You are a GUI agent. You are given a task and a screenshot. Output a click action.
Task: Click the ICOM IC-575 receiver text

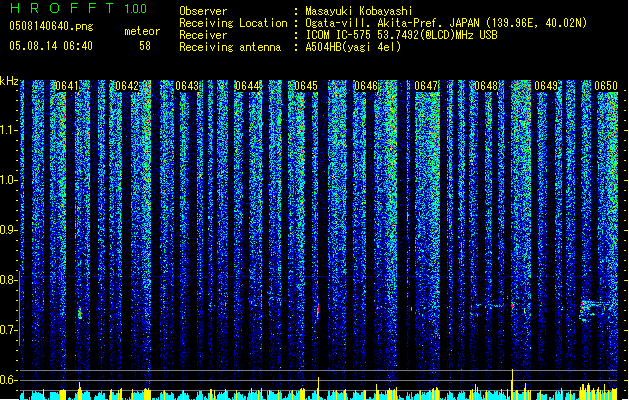point(401,35)
